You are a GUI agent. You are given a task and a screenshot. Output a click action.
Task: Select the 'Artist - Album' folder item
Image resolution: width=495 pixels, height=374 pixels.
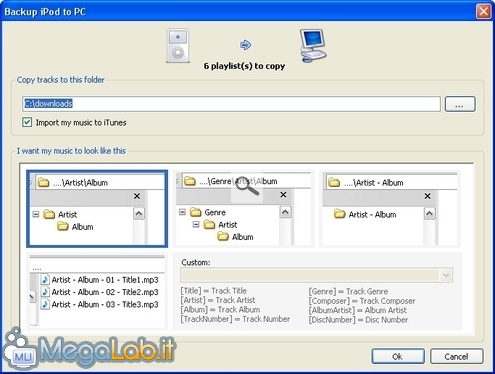pos(365,214)
